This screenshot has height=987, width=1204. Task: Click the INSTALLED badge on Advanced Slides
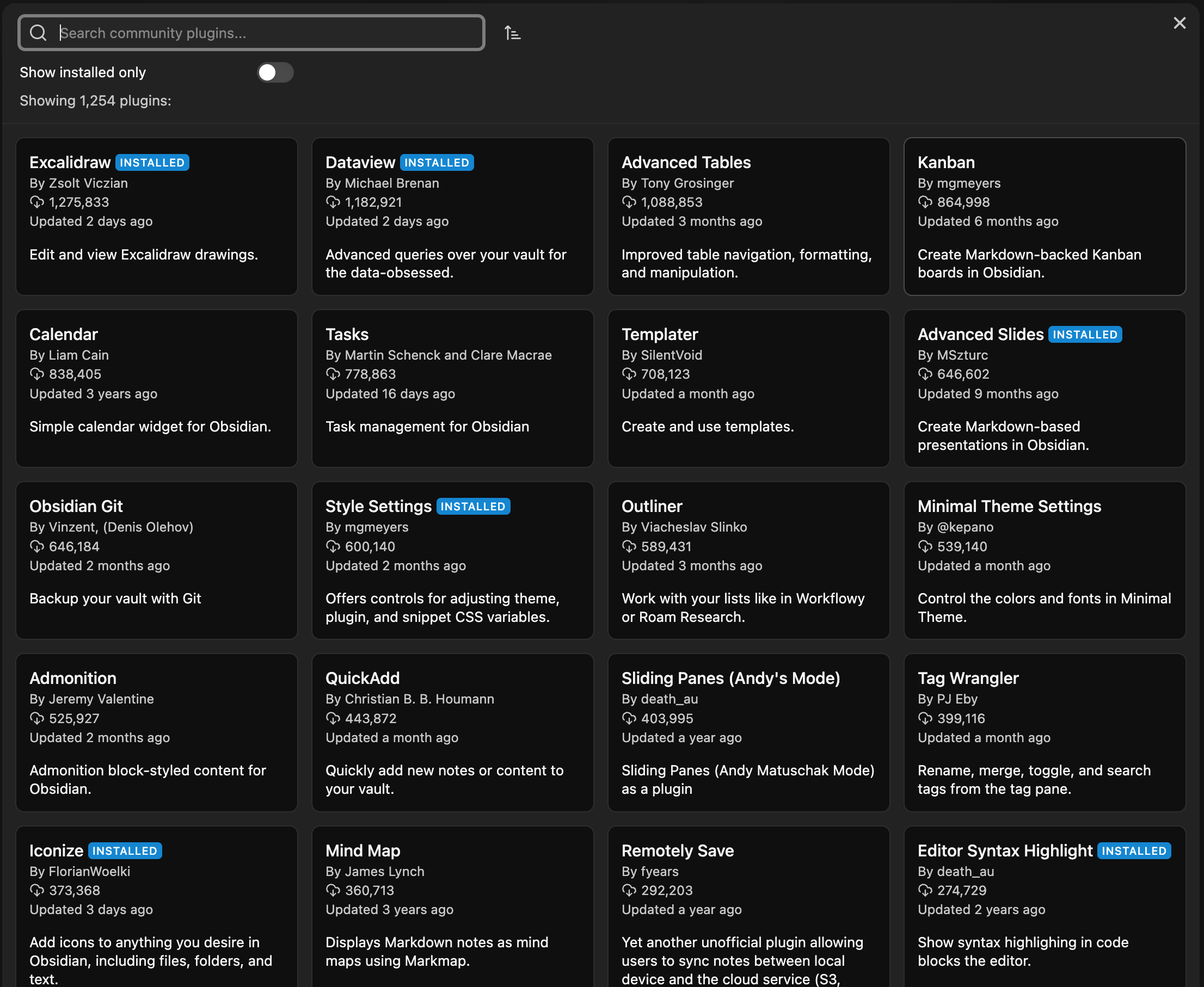coord(1085,334)
